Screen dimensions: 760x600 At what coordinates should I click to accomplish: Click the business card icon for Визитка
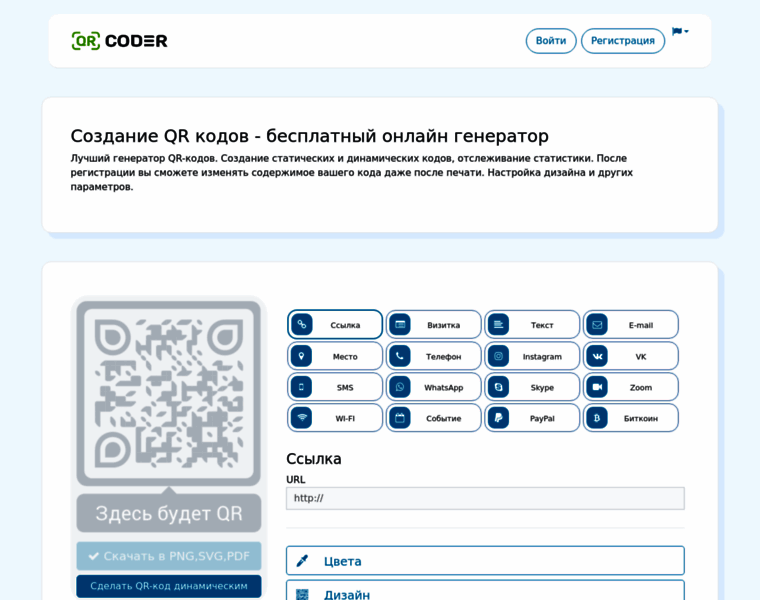click(400, 324)
